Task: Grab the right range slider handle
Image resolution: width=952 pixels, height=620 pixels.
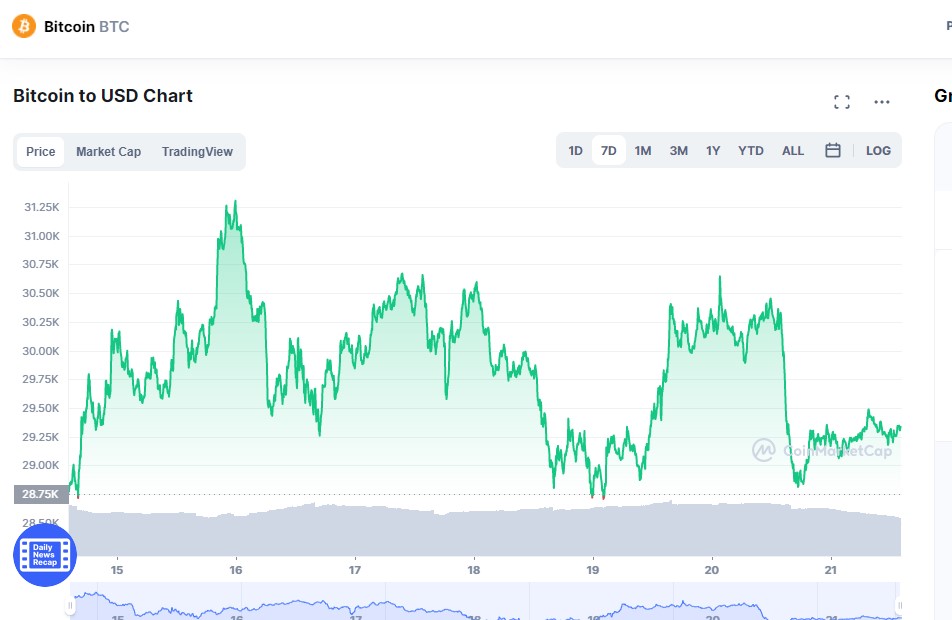Action: point(899,605)
